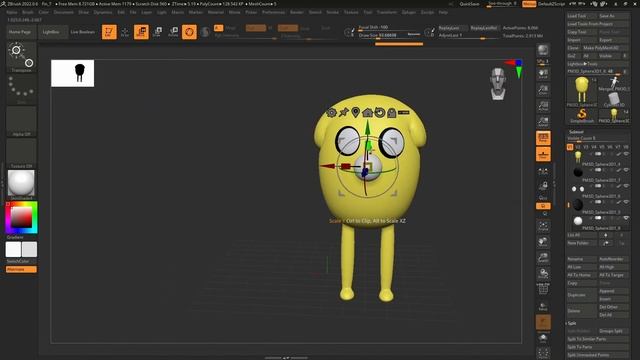Click the head camera view thumbnail

pyautogui.click(x=498, y=84)
